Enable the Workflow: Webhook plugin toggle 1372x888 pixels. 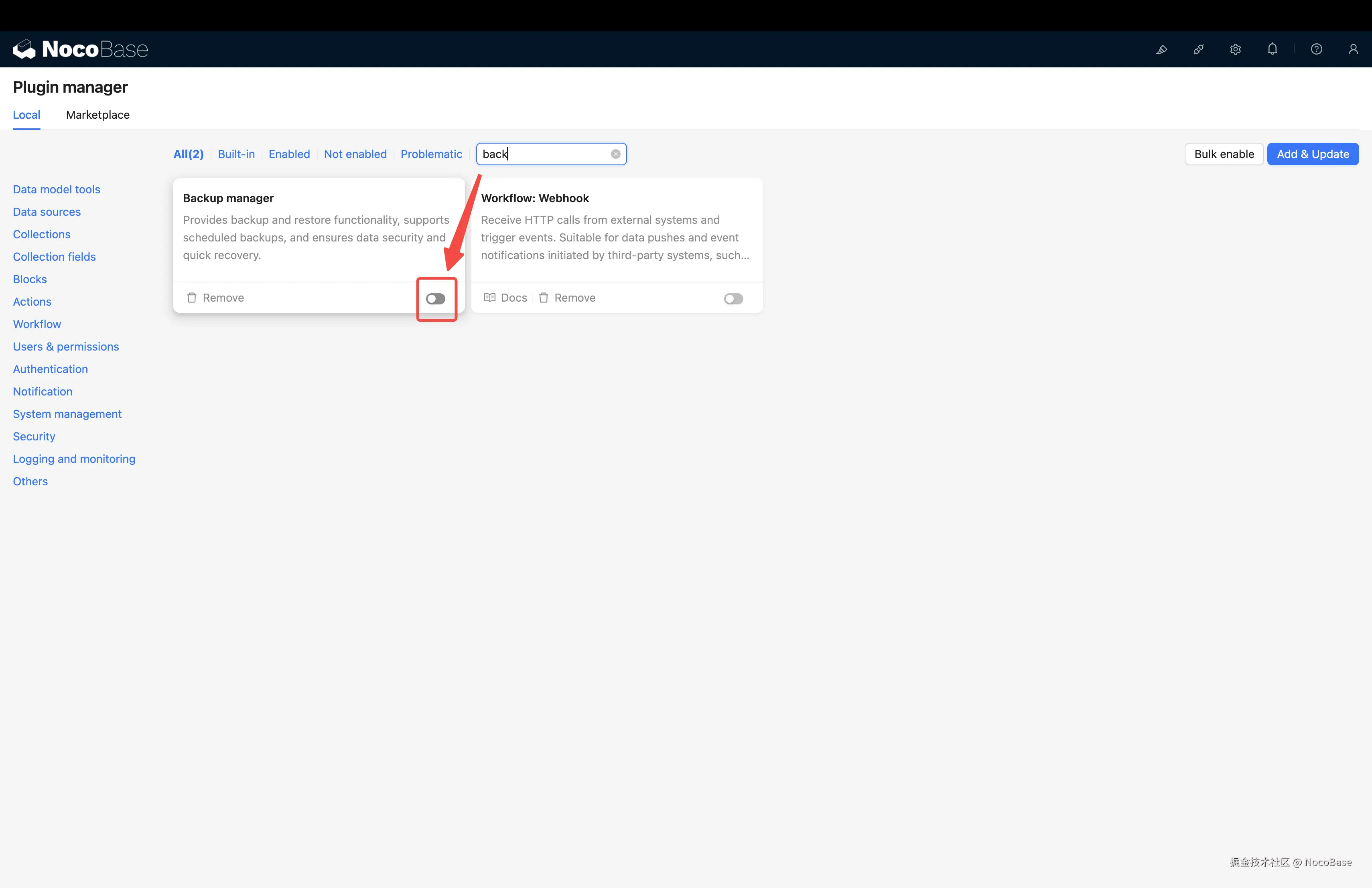pyautogui.click(x=733, y=298)
